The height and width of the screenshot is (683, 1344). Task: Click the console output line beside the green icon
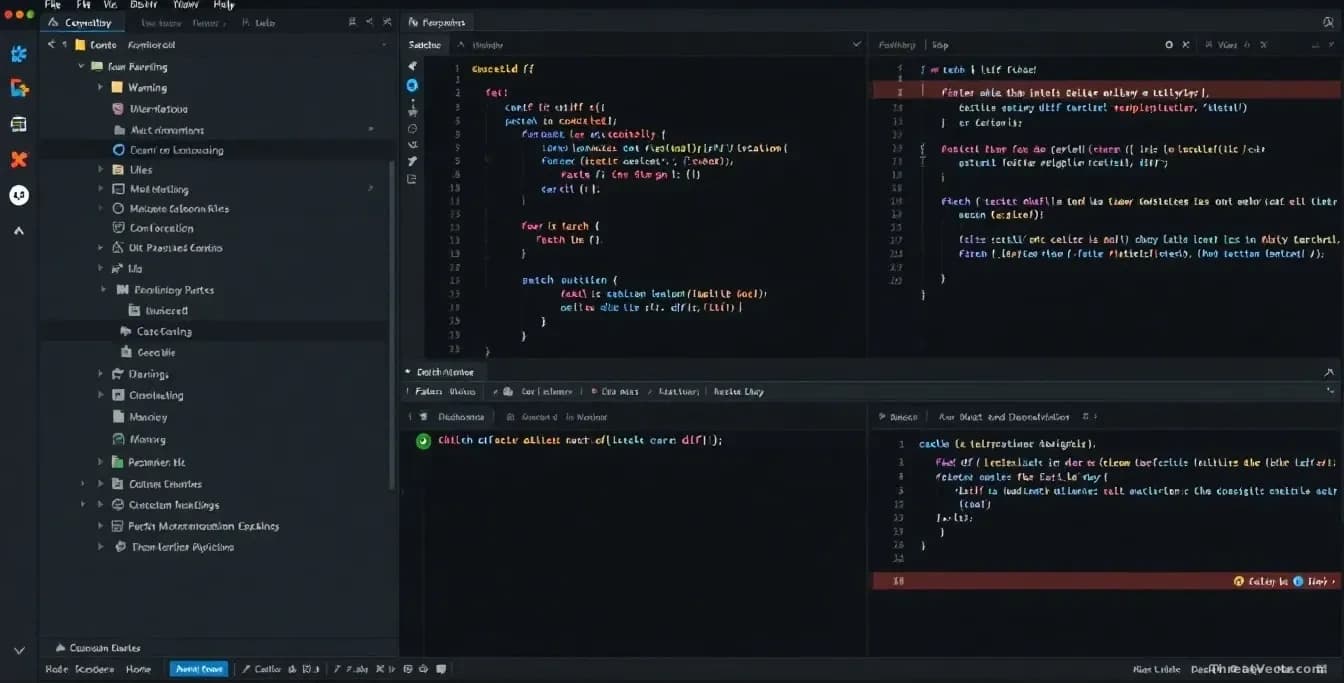[x=580, y=440]
